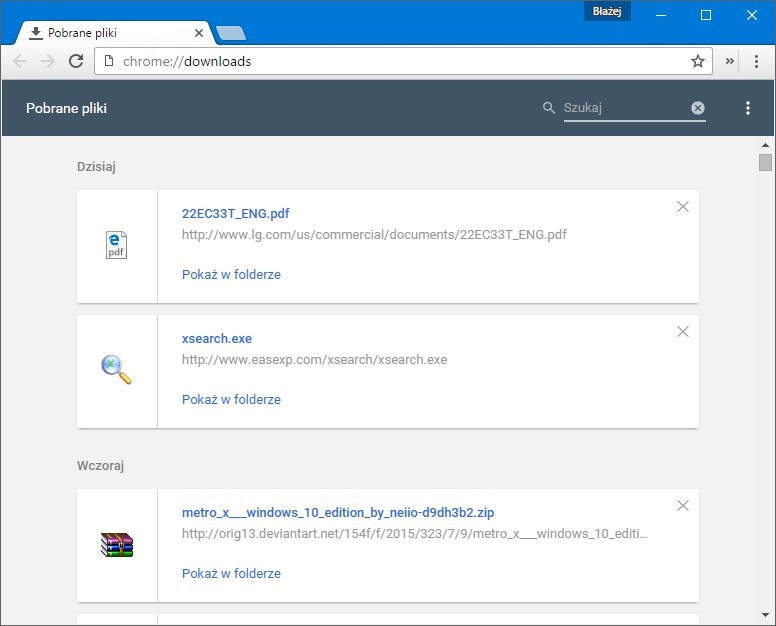Open the downloads page three-dot menu
This screenshot has width=776, height=626.
tap(748, 108)
